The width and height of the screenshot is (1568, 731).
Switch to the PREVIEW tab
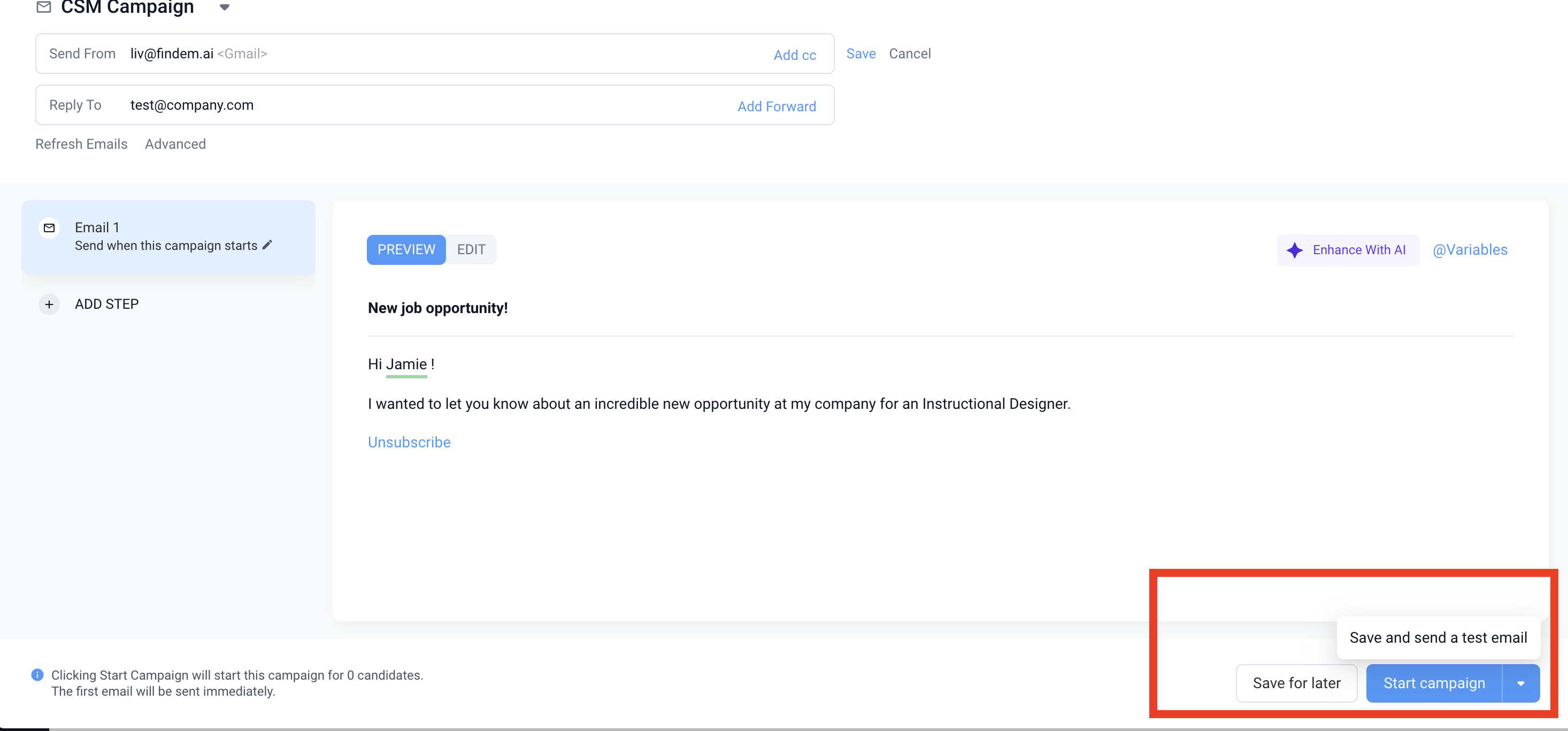pos(406,250)
